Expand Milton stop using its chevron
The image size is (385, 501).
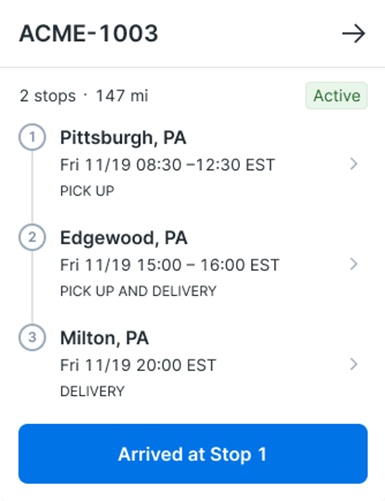tap(354, 364)
